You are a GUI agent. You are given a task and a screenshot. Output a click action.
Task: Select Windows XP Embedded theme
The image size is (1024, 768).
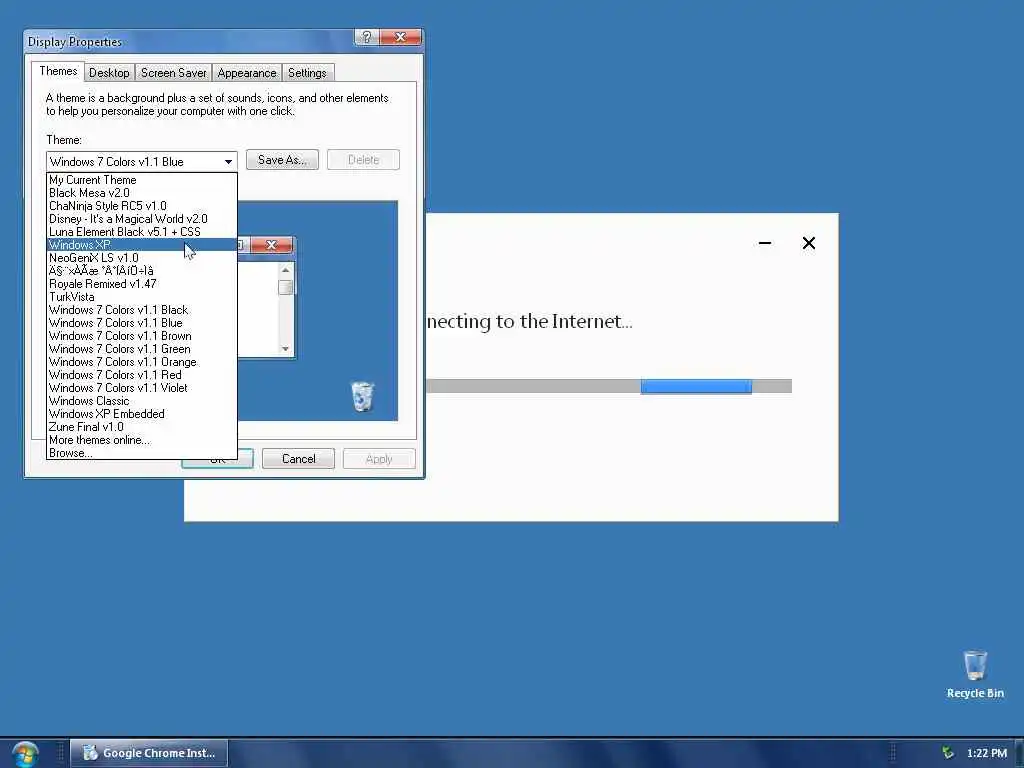point(142,414)
